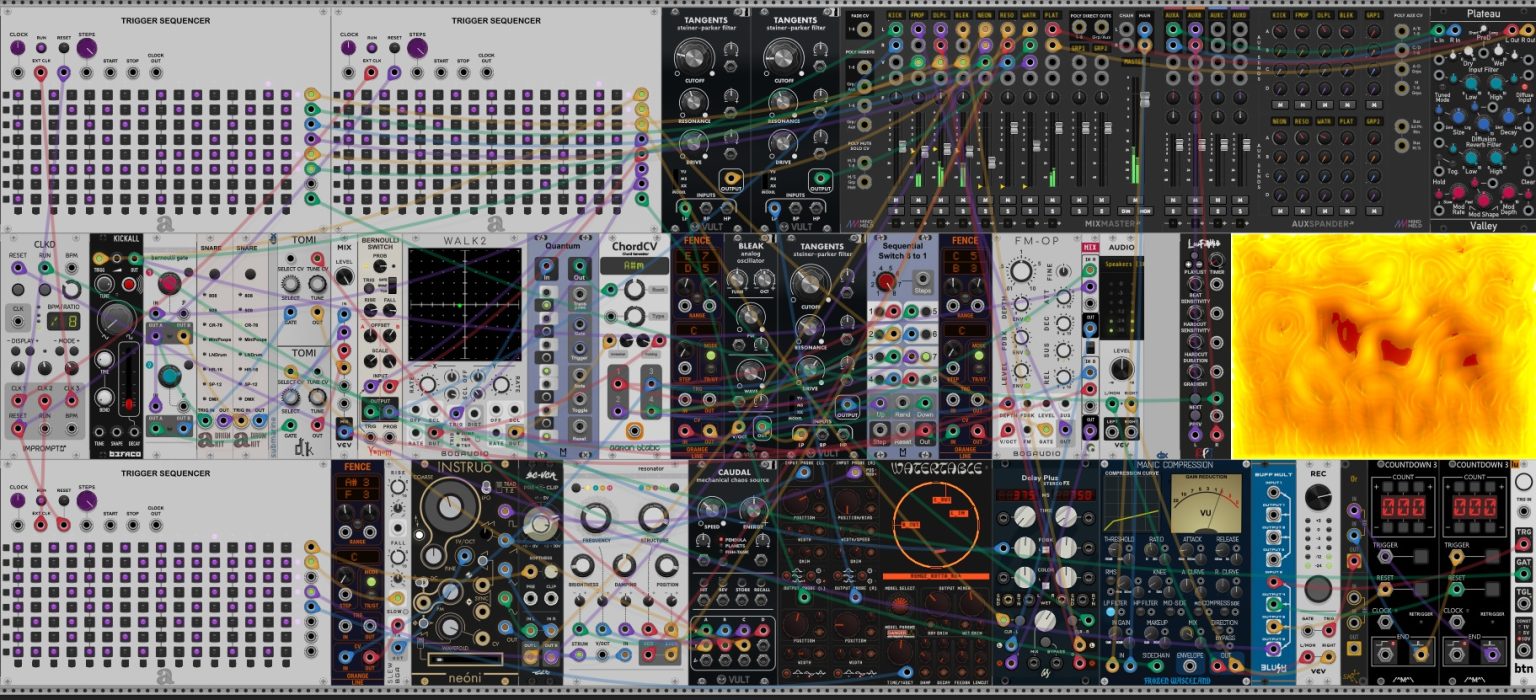Screen dimensions: 1536x700
Task: Select CLOCK OUT jack on second top Trigger Sequencer
Action: click(485, 73)
